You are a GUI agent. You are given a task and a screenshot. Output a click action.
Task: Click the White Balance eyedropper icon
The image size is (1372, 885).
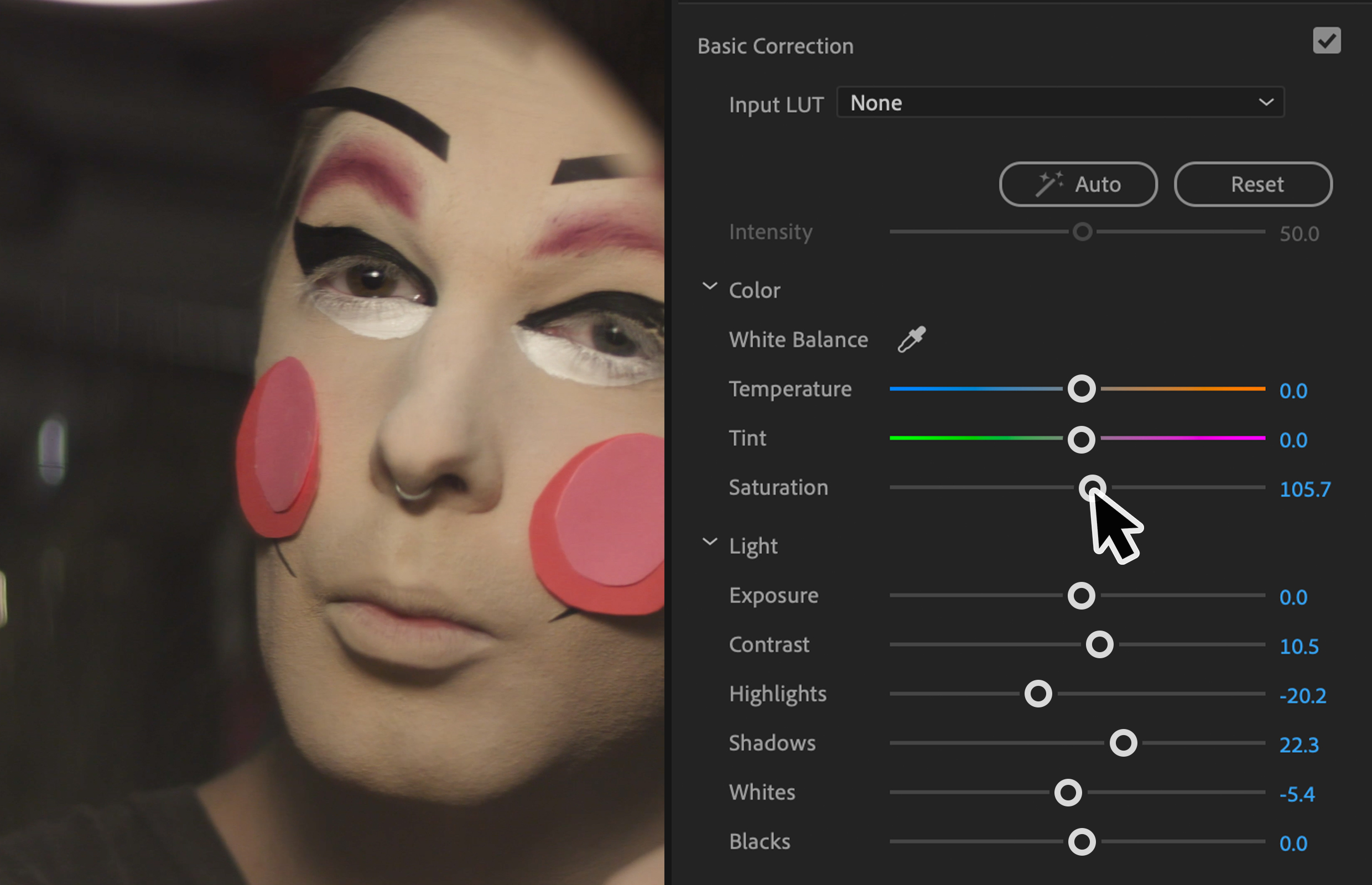912,339
